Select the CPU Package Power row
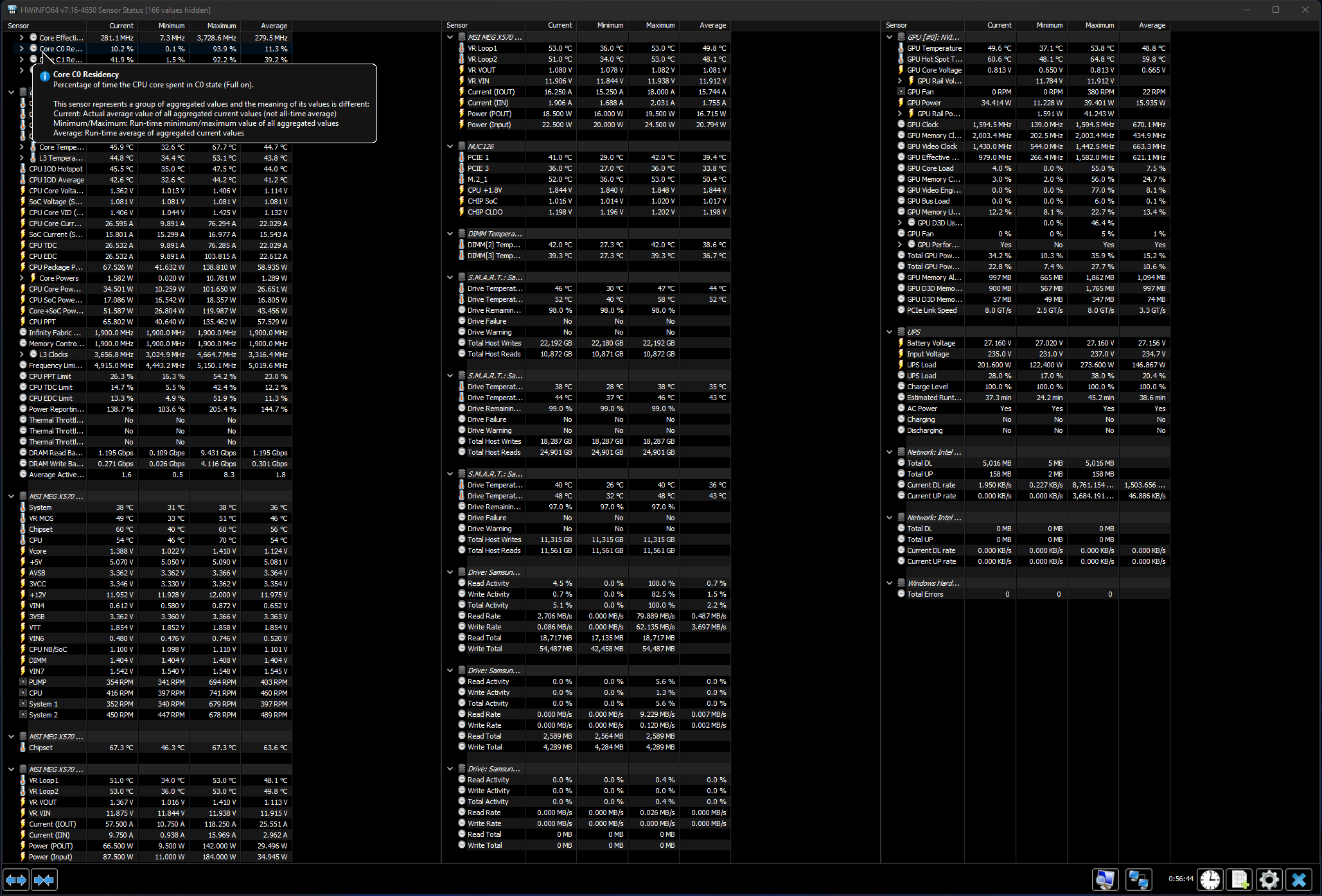 tap(55, 267)
